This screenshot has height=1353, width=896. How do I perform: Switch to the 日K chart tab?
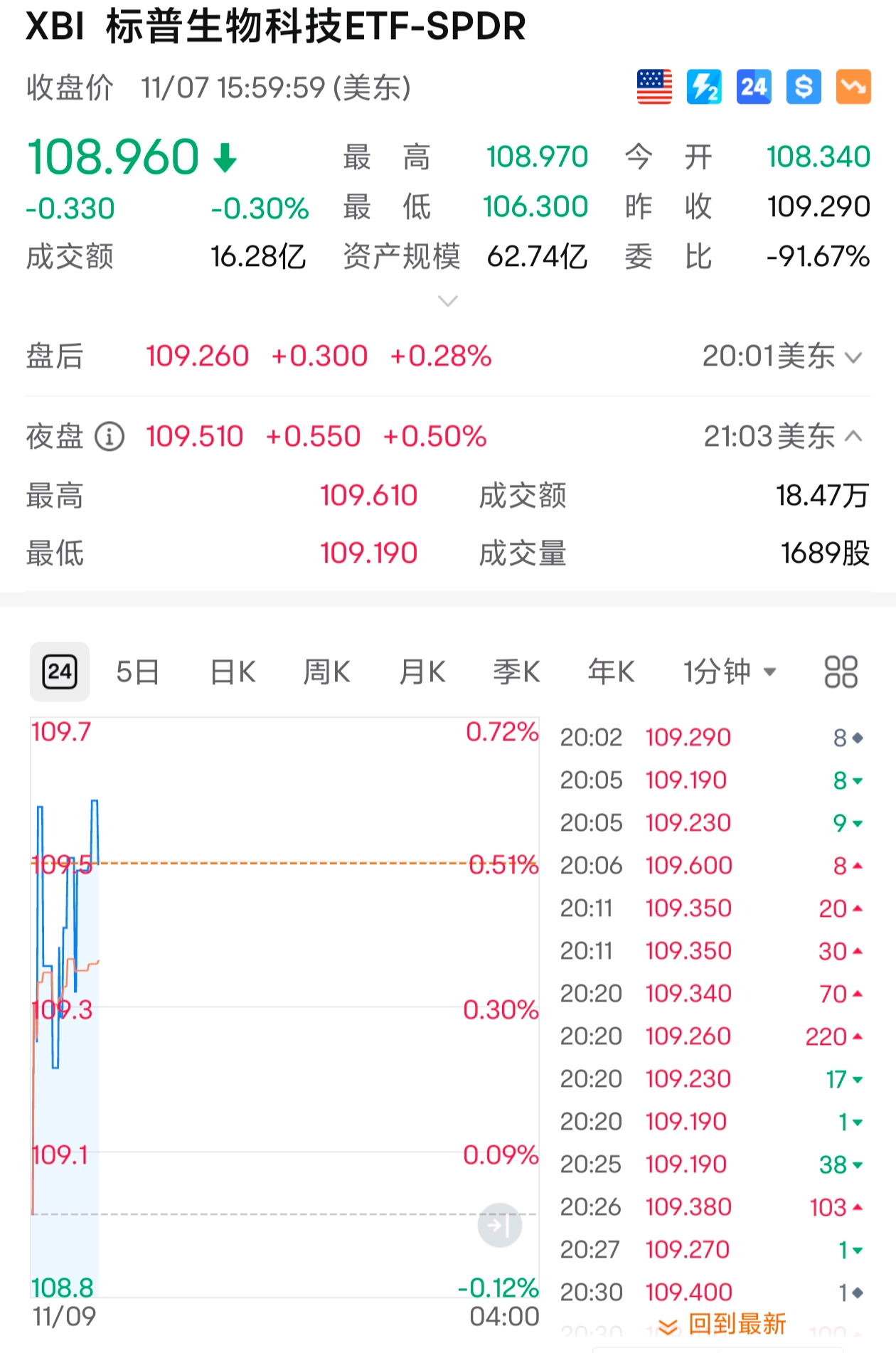click(x=233, y=672)
